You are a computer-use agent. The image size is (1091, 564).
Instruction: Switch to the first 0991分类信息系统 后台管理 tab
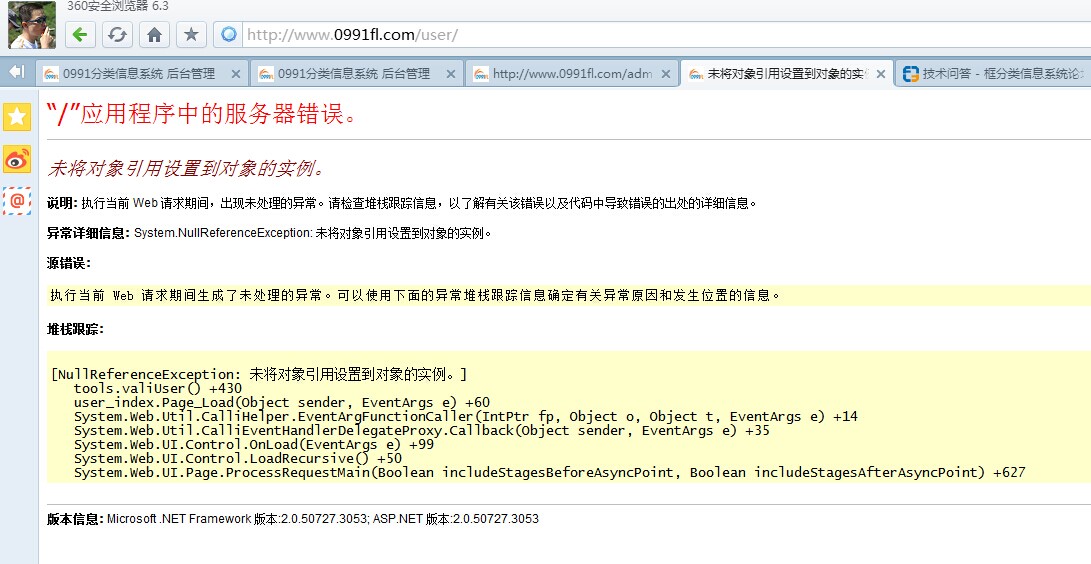138,74
